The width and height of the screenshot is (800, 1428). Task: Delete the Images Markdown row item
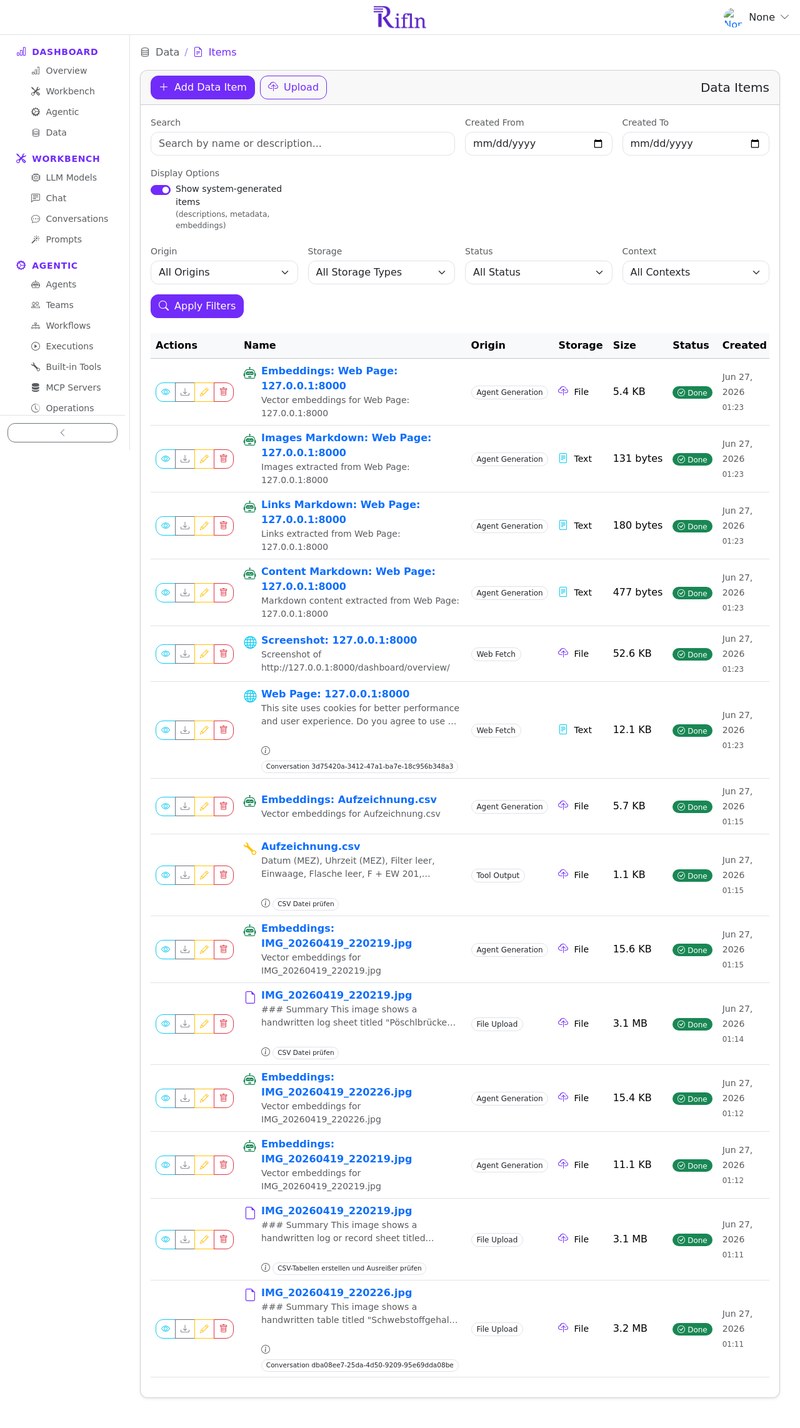click(223, 459)
